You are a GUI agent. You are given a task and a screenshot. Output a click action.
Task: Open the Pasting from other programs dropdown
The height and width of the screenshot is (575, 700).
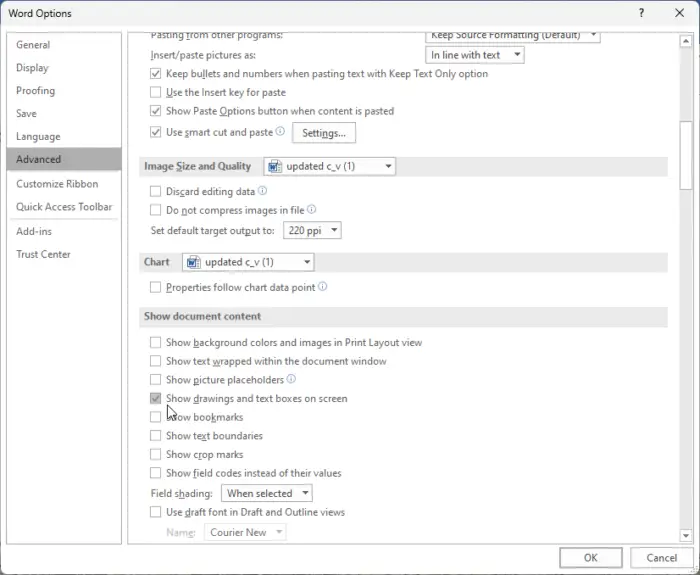pyautogui.click(x=512, y=36)
